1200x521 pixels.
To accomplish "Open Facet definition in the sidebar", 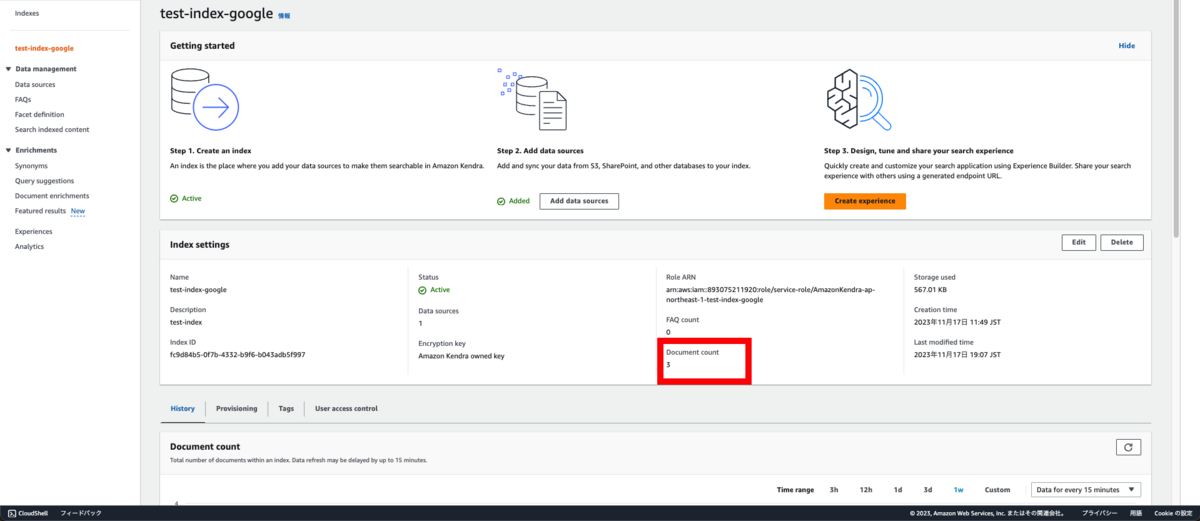I will pos(40,115).
